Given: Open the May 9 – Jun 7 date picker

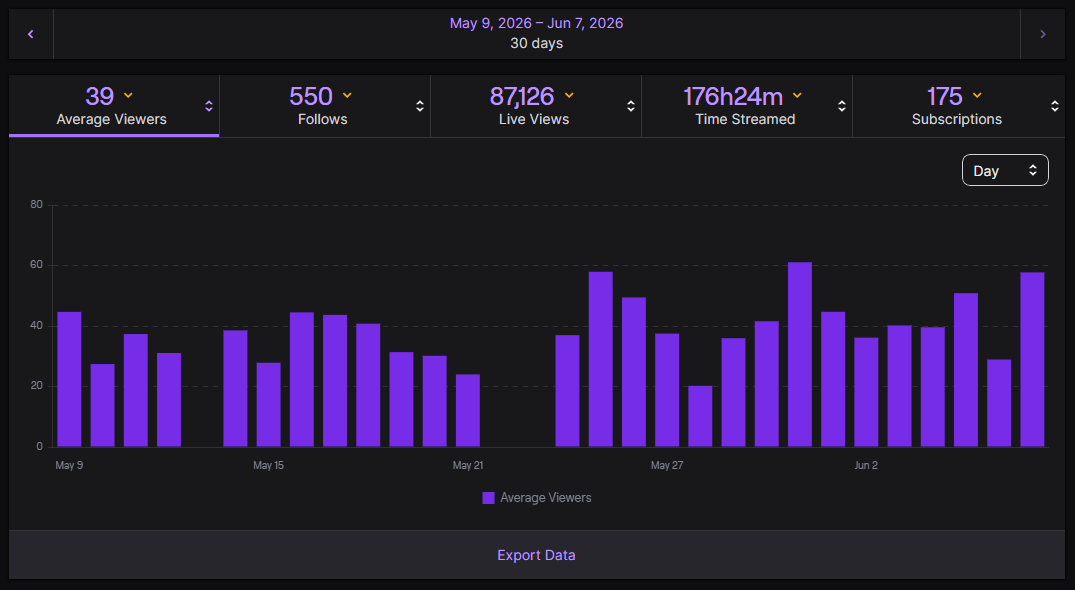Looking at the screenshot, I should 536,23.
